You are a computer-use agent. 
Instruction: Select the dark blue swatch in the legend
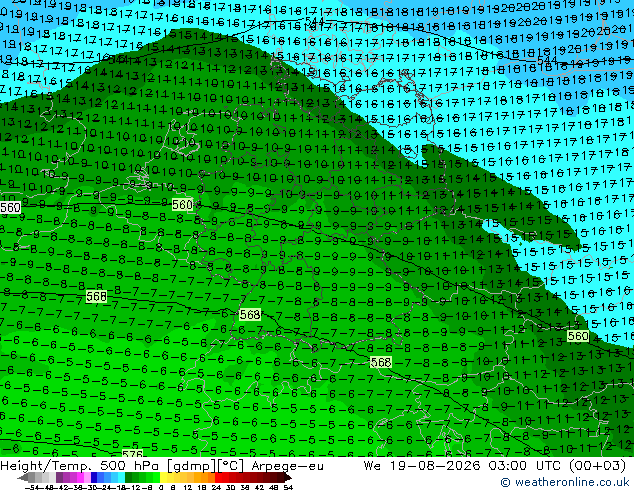pyautogui.click(x=94, y=477)
